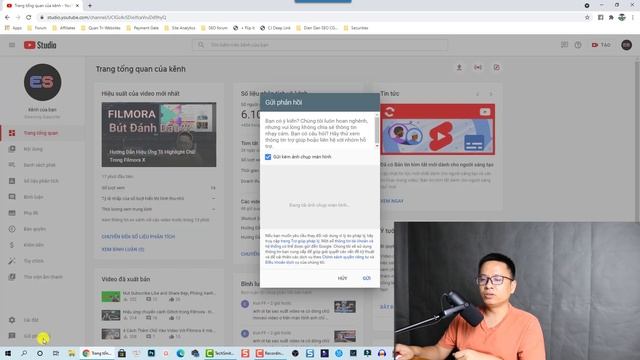Image resolution: width=640 pixels, height=360 pixels.
Task: Open first published video thumbnail
Action: (111, 296)
